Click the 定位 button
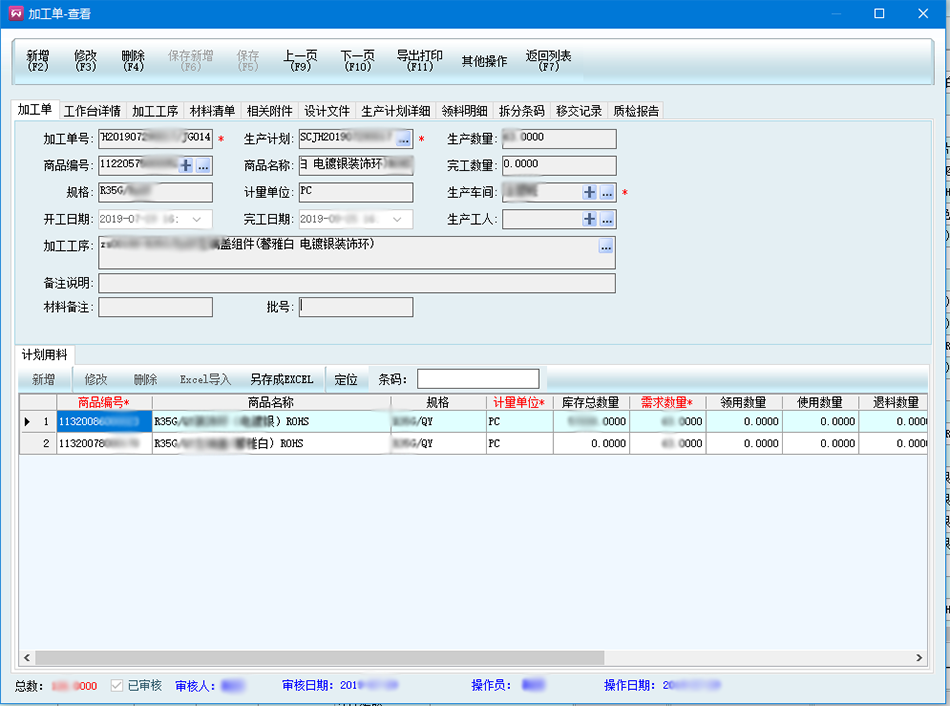Screen dimensions: 950x706 coord(346,379)
